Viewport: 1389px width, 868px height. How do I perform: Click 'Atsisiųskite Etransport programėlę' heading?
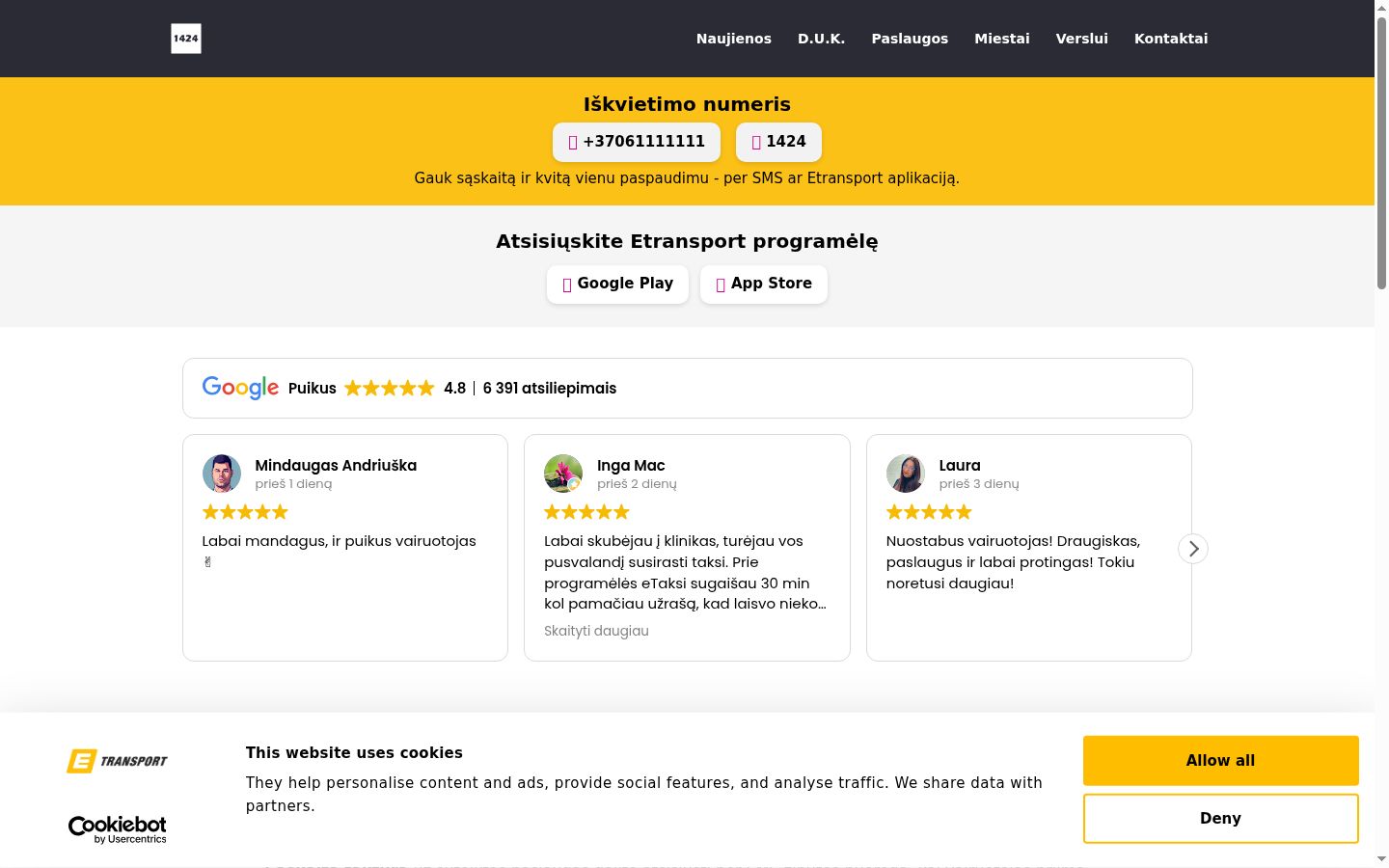[x=687, y=241]
